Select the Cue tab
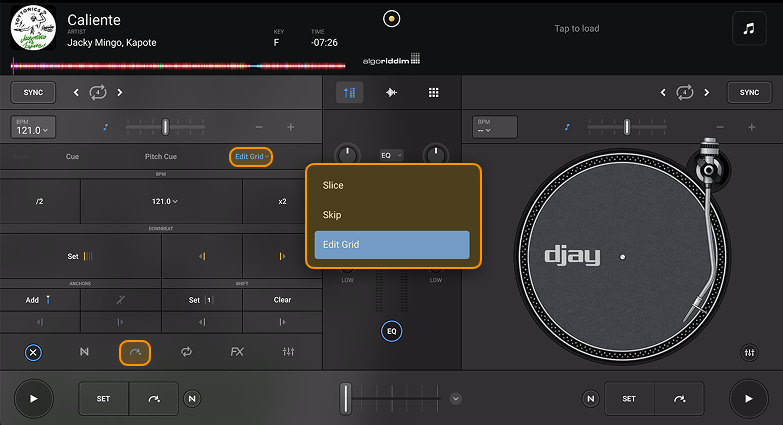 (72, 156)
